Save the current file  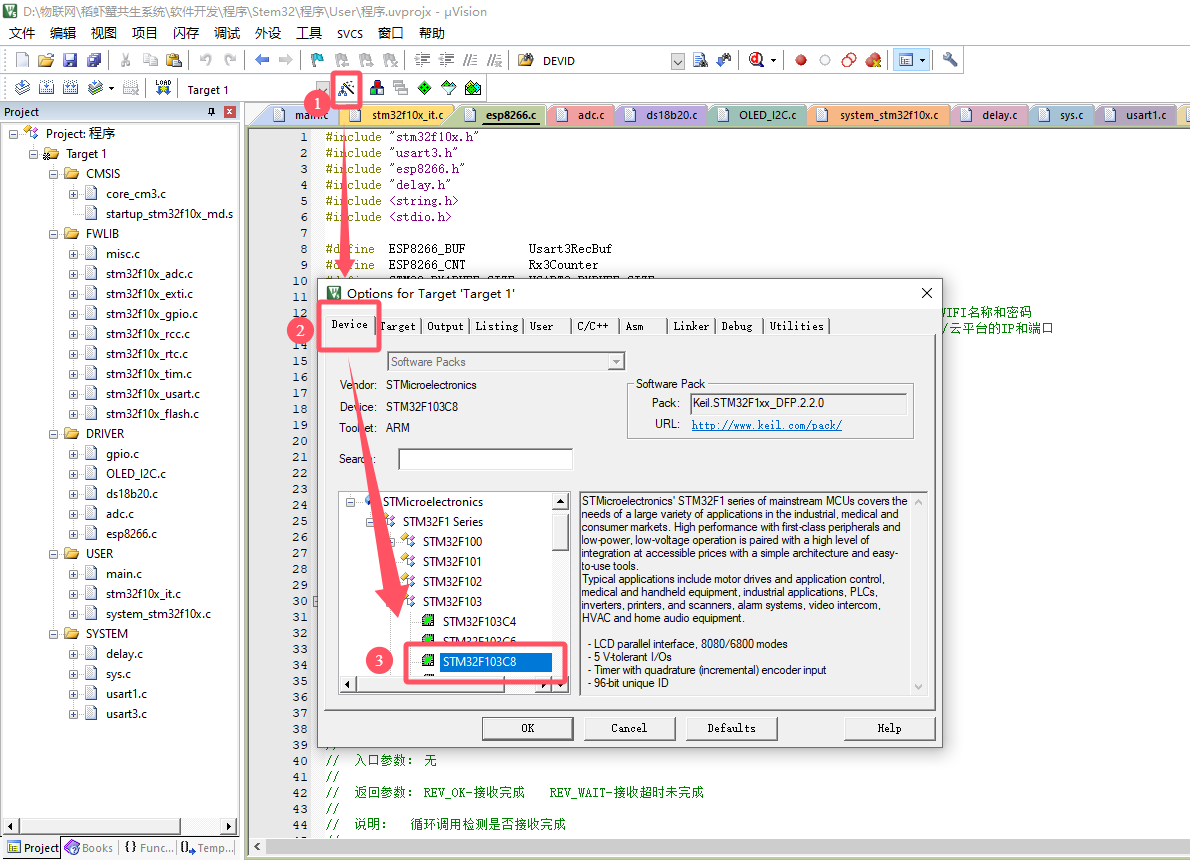pyautogui.click(x=70, y=60)
